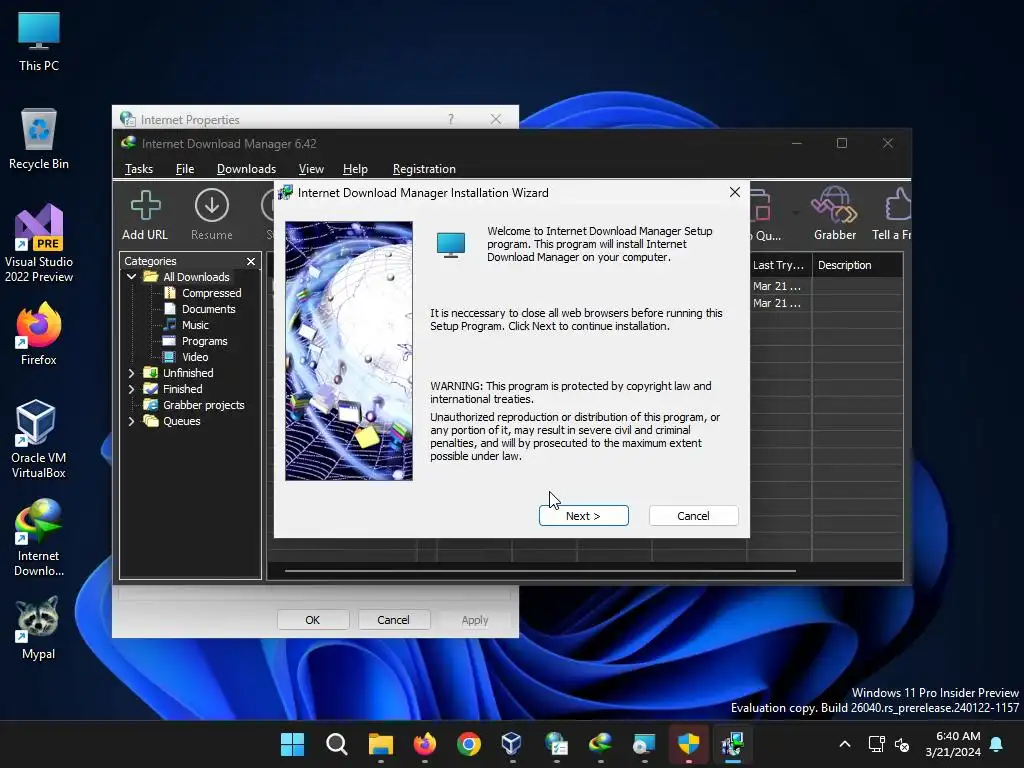Open the Downloads menu
This screenshot has height=768, width=1024.
[x=246, y=168]
